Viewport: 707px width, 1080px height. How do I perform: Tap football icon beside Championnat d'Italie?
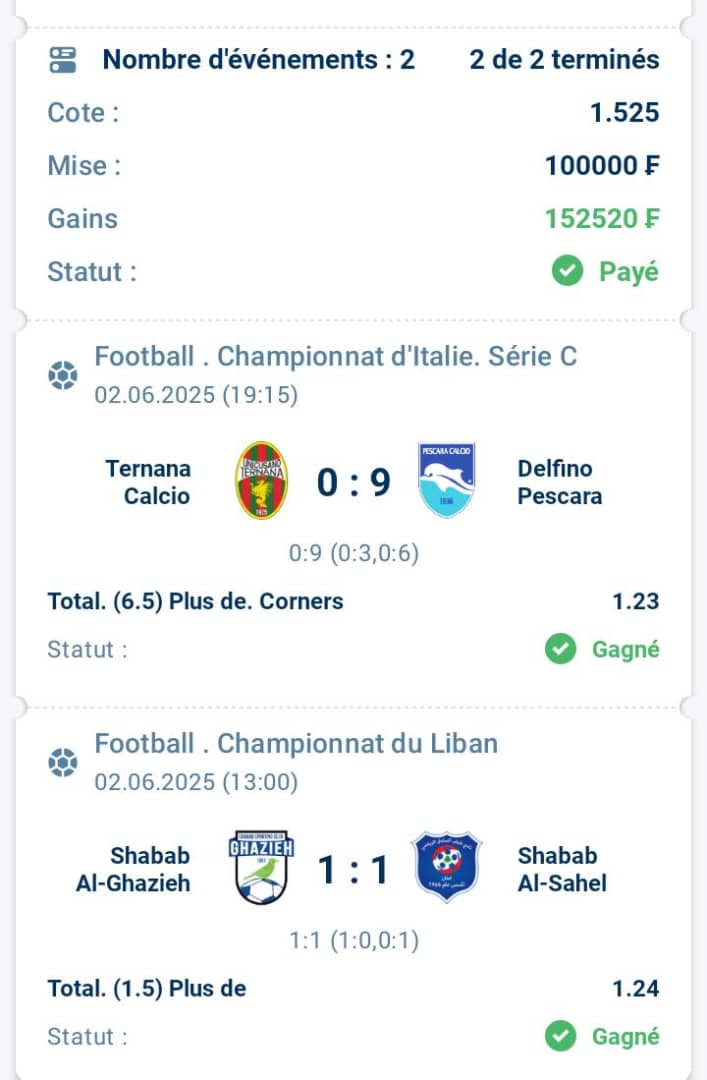(63, 375)
